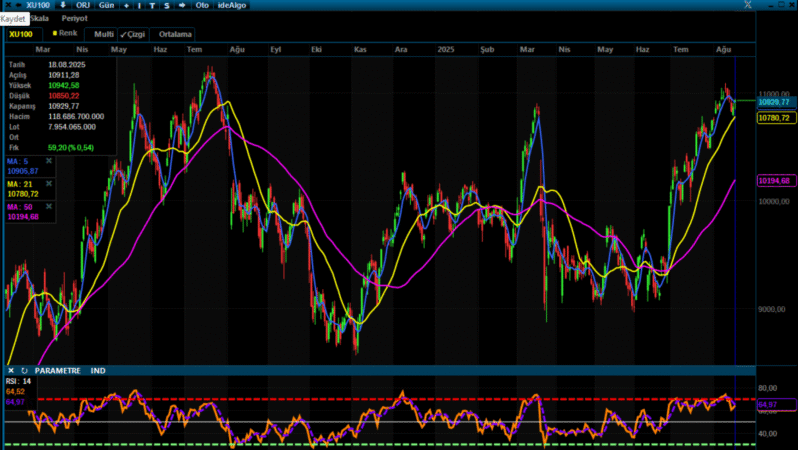Remove the MA 21 moving average

coord(49,184)
